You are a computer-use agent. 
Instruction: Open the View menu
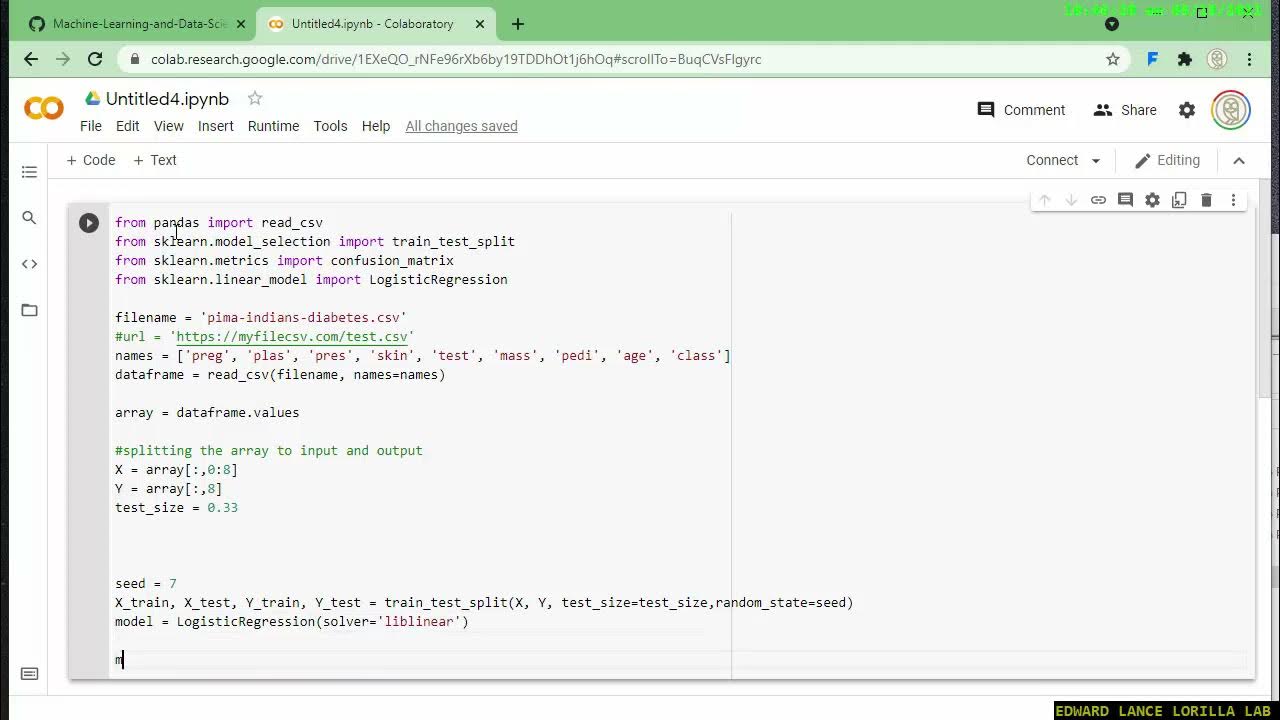coord(168,126)
